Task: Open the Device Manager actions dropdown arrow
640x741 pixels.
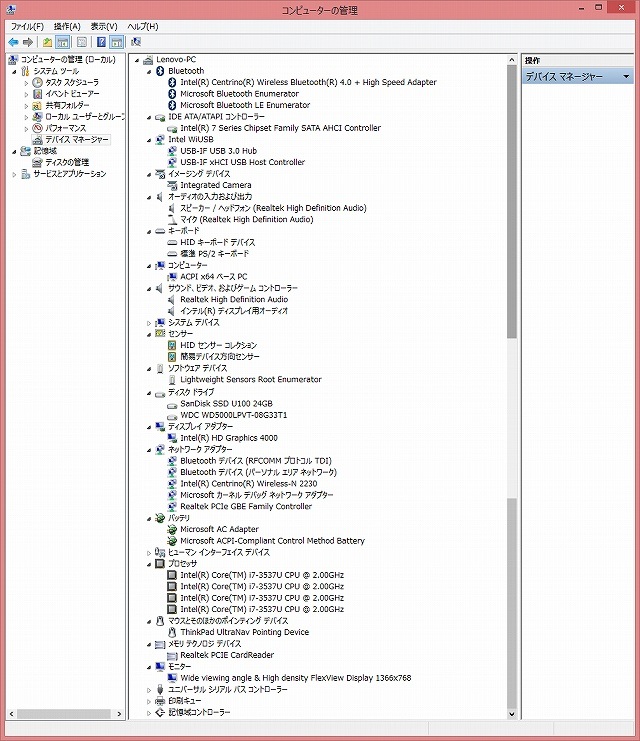Action: coord(626,77)
